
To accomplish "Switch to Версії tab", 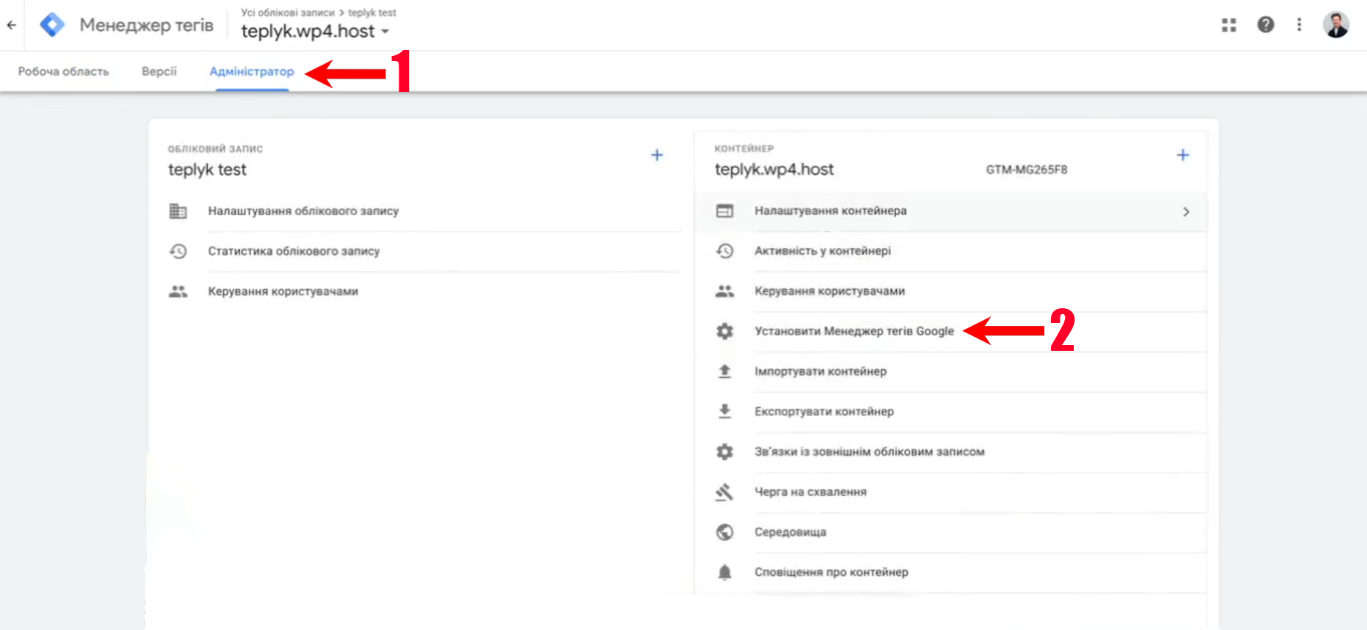I will click(x=159, y=72).
